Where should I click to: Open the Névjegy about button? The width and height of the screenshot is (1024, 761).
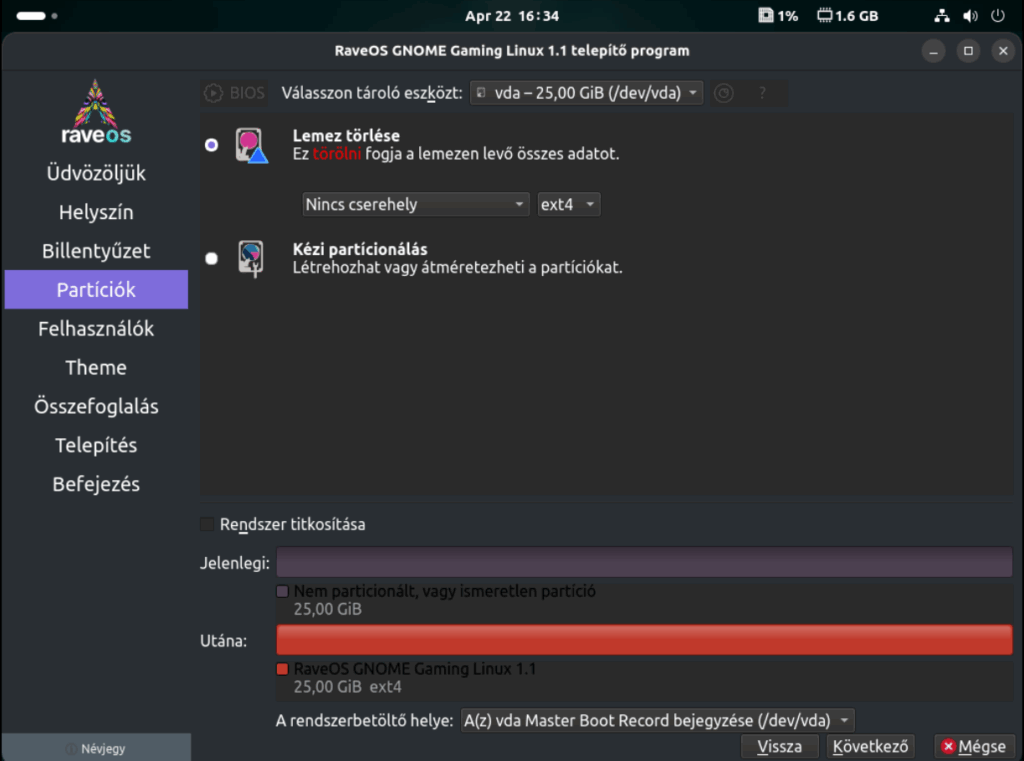point(96,748)
